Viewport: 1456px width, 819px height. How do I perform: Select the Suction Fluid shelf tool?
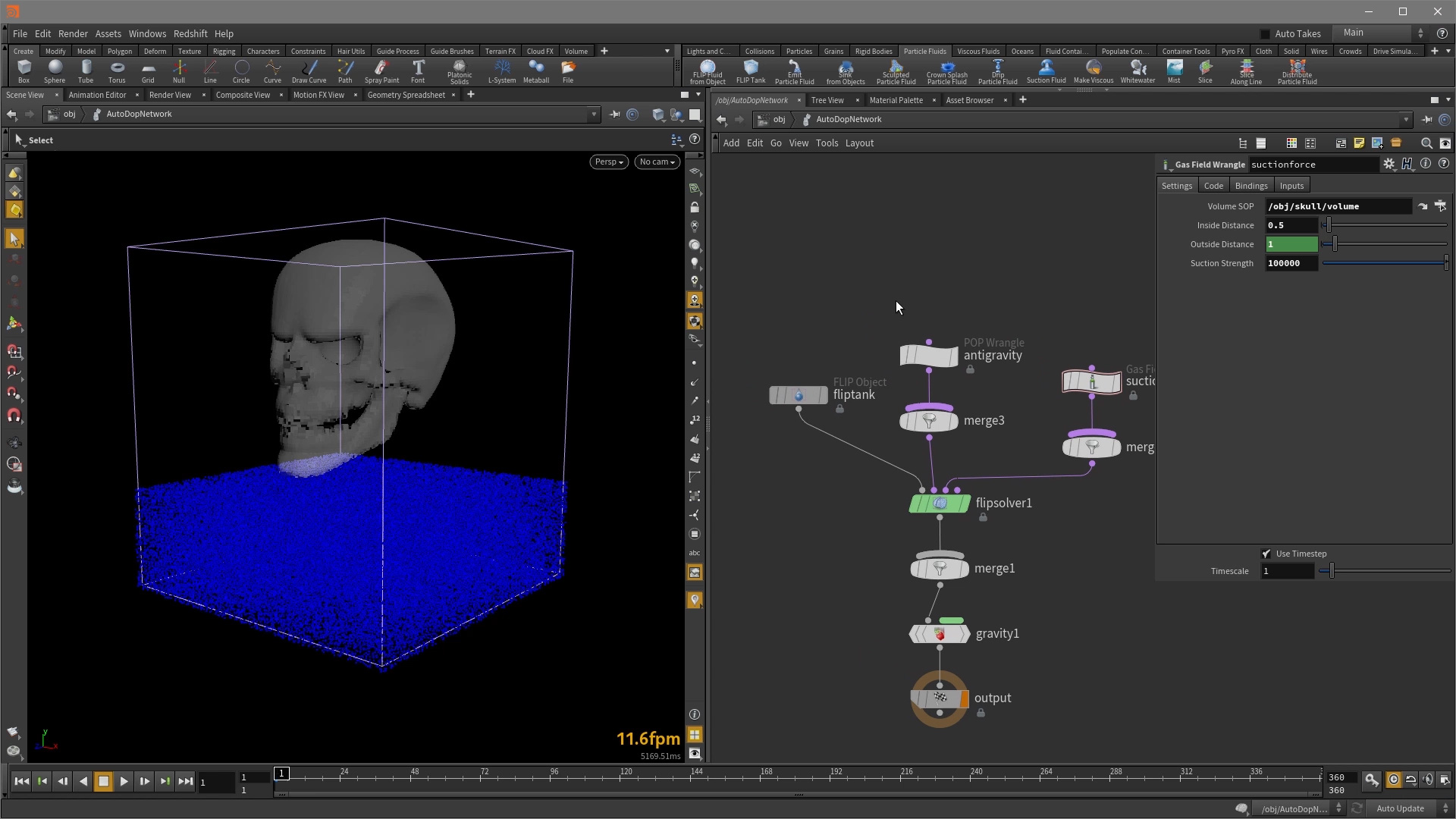[x=1046, y=71]
